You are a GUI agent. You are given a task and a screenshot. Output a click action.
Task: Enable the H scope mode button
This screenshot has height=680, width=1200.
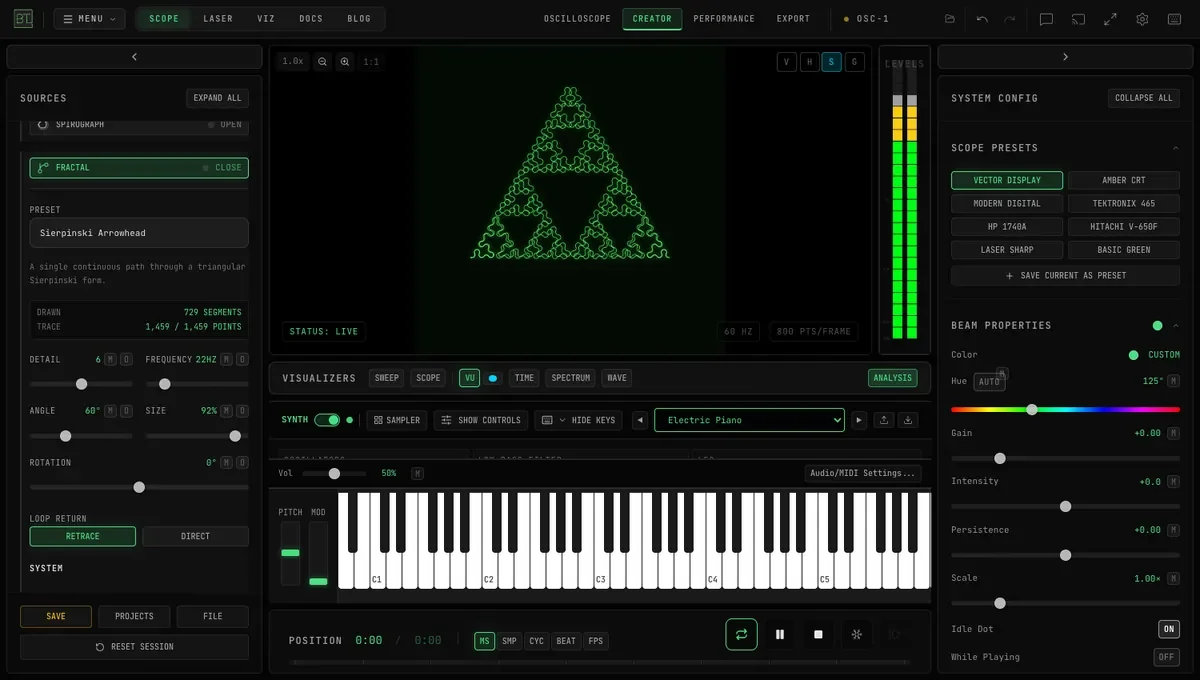tap(809, 62)
